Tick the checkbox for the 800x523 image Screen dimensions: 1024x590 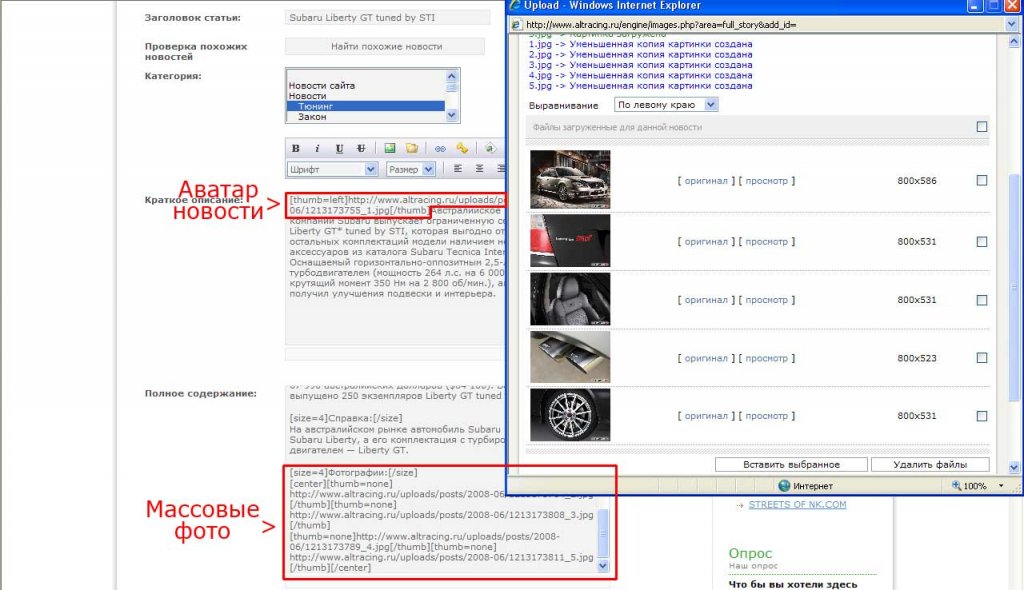982,358
